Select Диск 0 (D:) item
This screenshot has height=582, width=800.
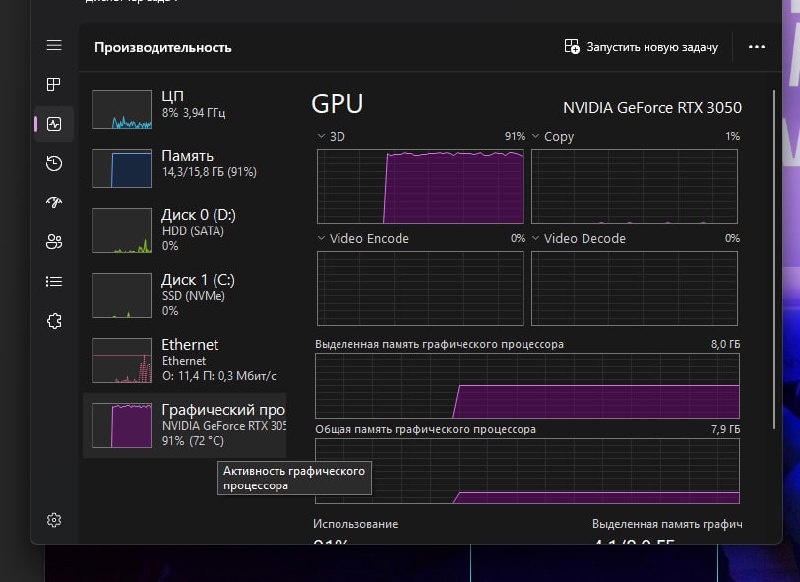[x=185, y=231]
